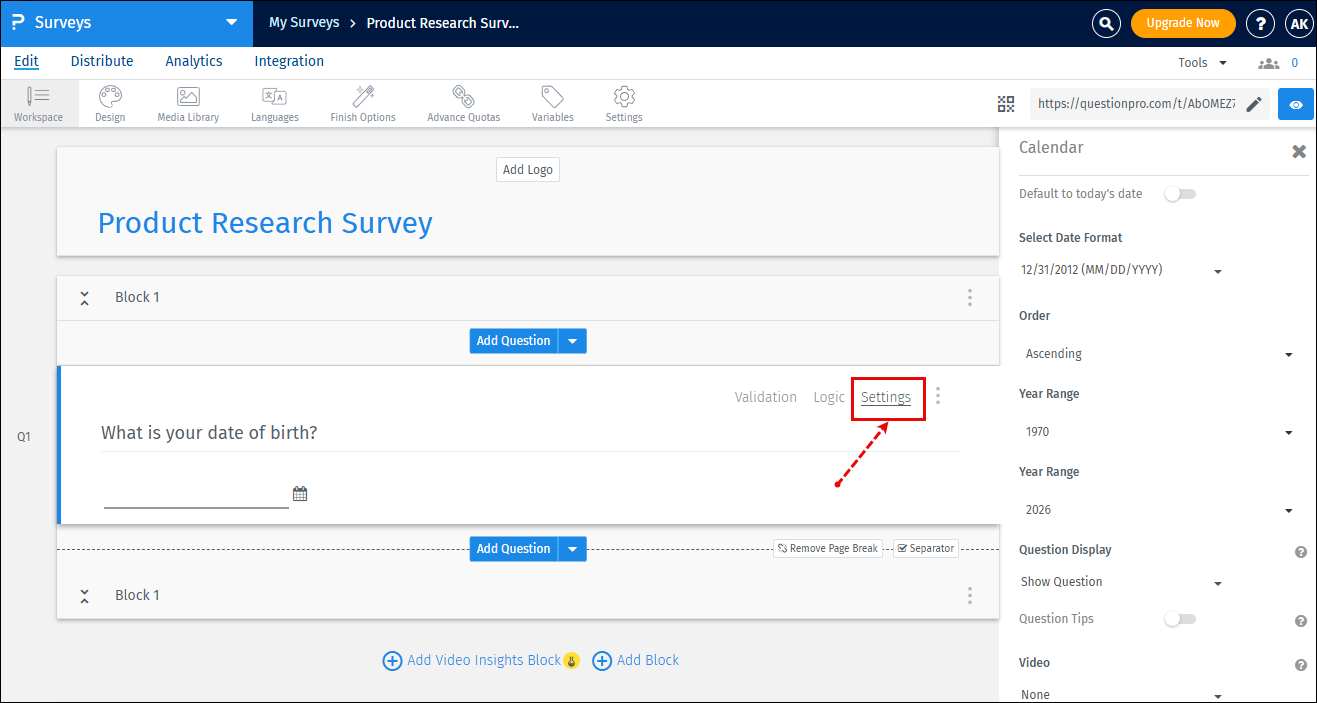Select Finish Options from the toolbar

362,103
